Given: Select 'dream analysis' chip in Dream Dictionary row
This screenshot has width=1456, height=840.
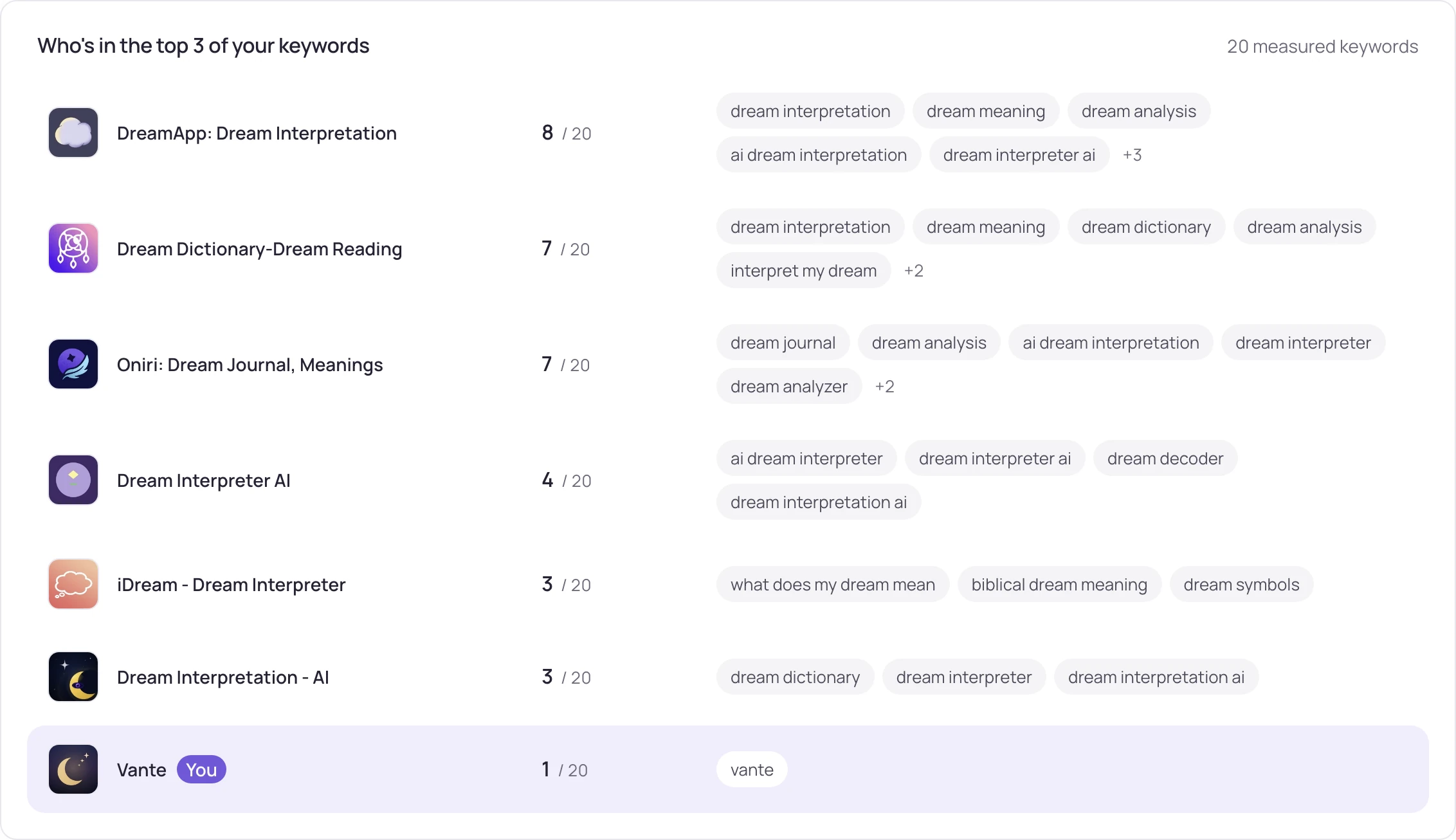Looking at the screenshot, I should pos(1304,226).
